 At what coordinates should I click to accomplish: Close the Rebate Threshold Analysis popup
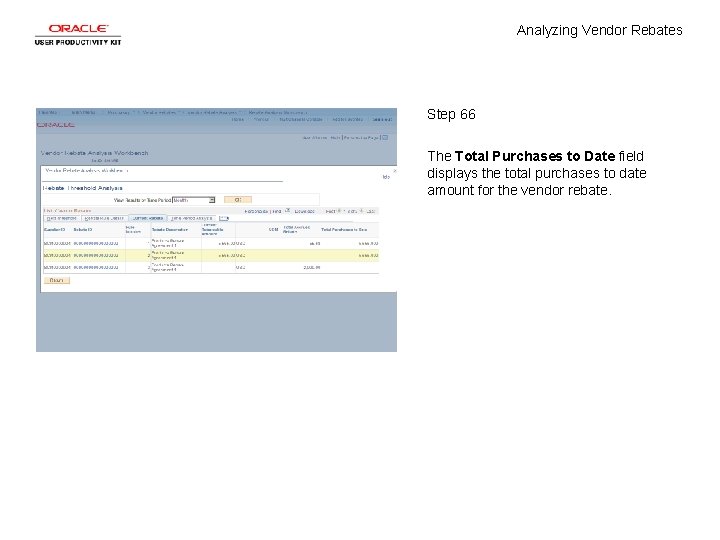click(394, 171)
